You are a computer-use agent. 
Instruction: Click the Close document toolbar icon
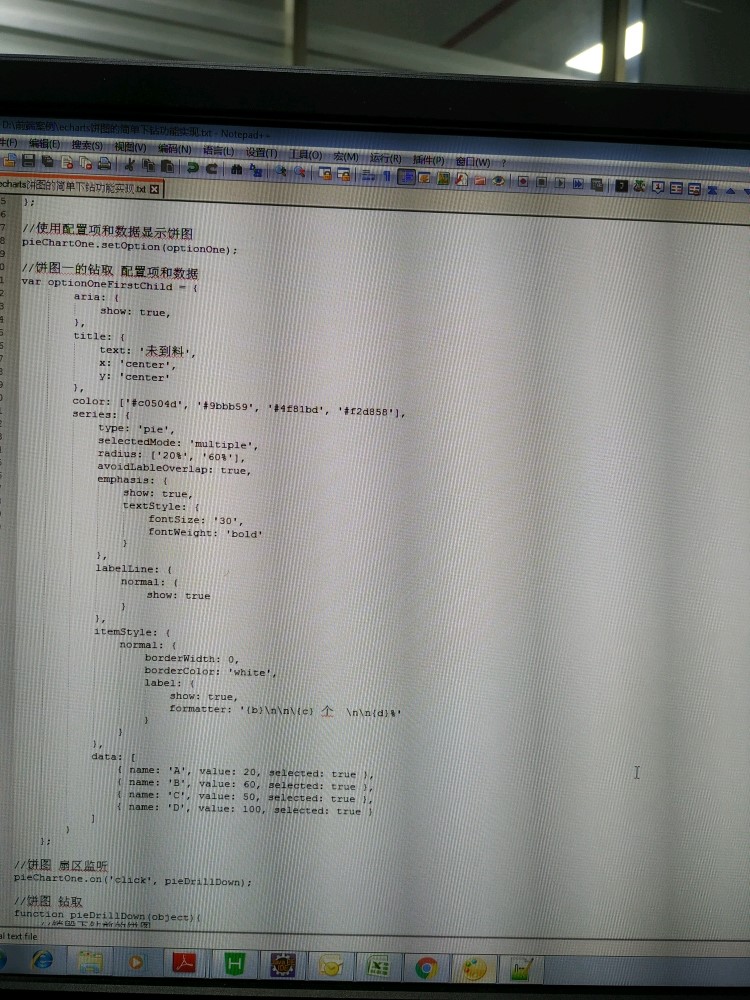tap(67, 163)
